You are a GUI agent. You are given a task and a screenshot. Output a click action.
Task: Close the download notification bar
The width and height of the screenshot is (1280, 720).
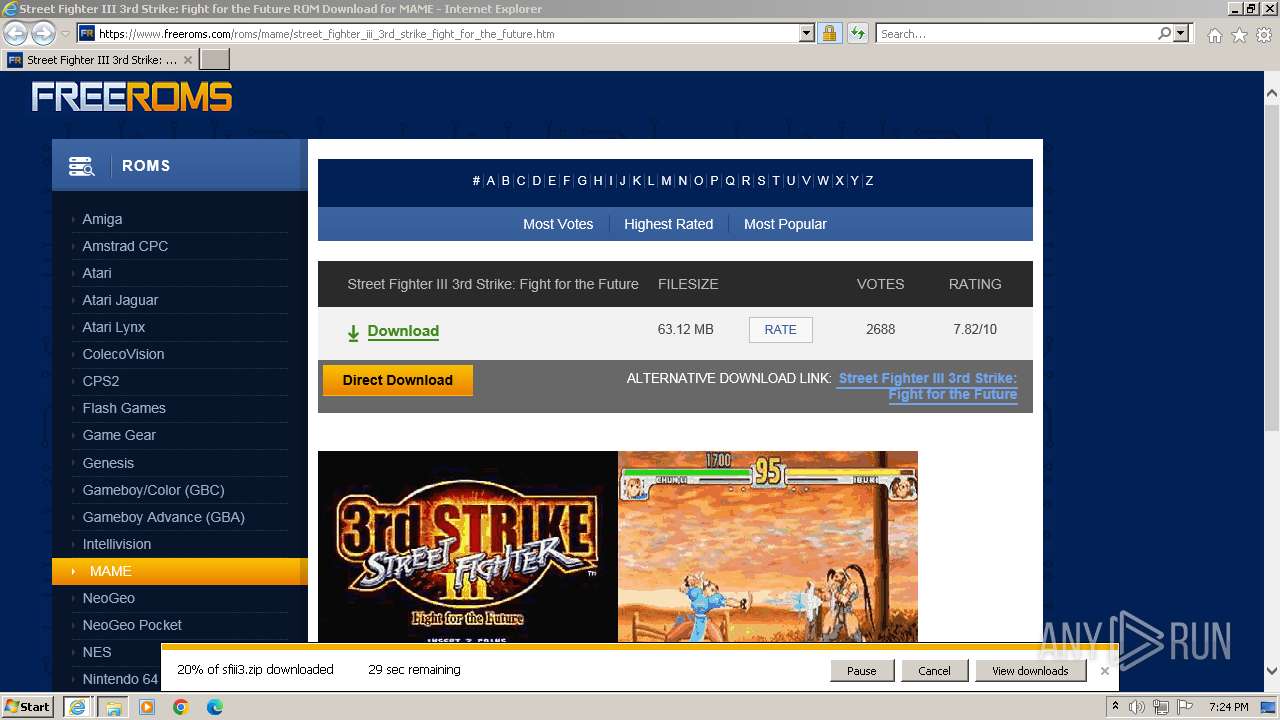[1105, 671]
